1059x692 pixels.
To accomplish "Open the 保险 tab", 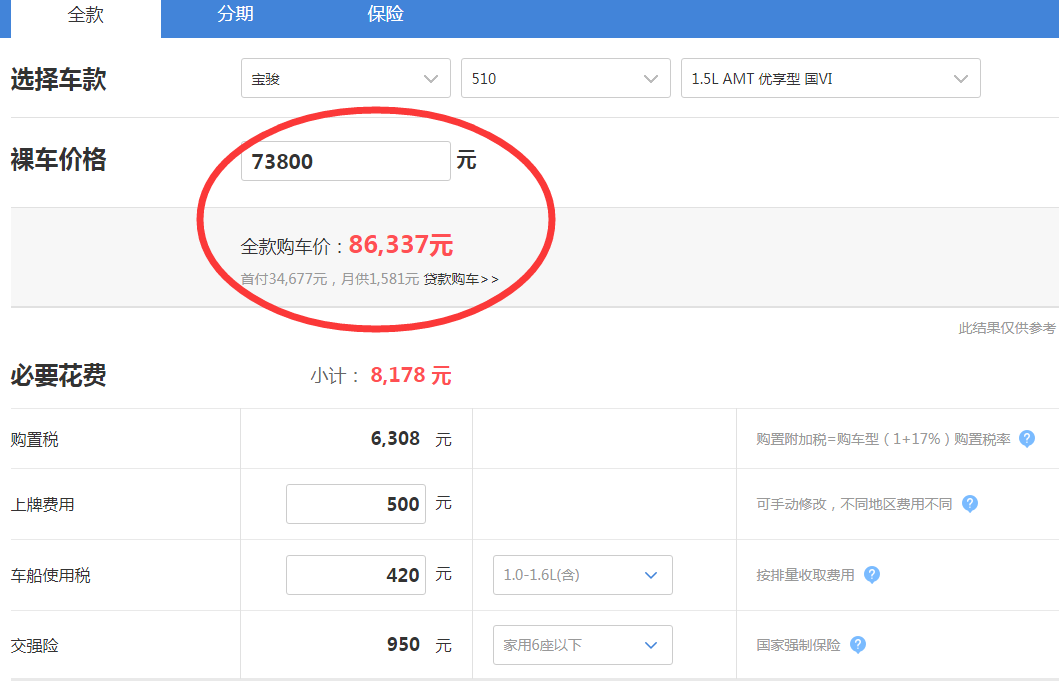I will (x=385, y=14).
